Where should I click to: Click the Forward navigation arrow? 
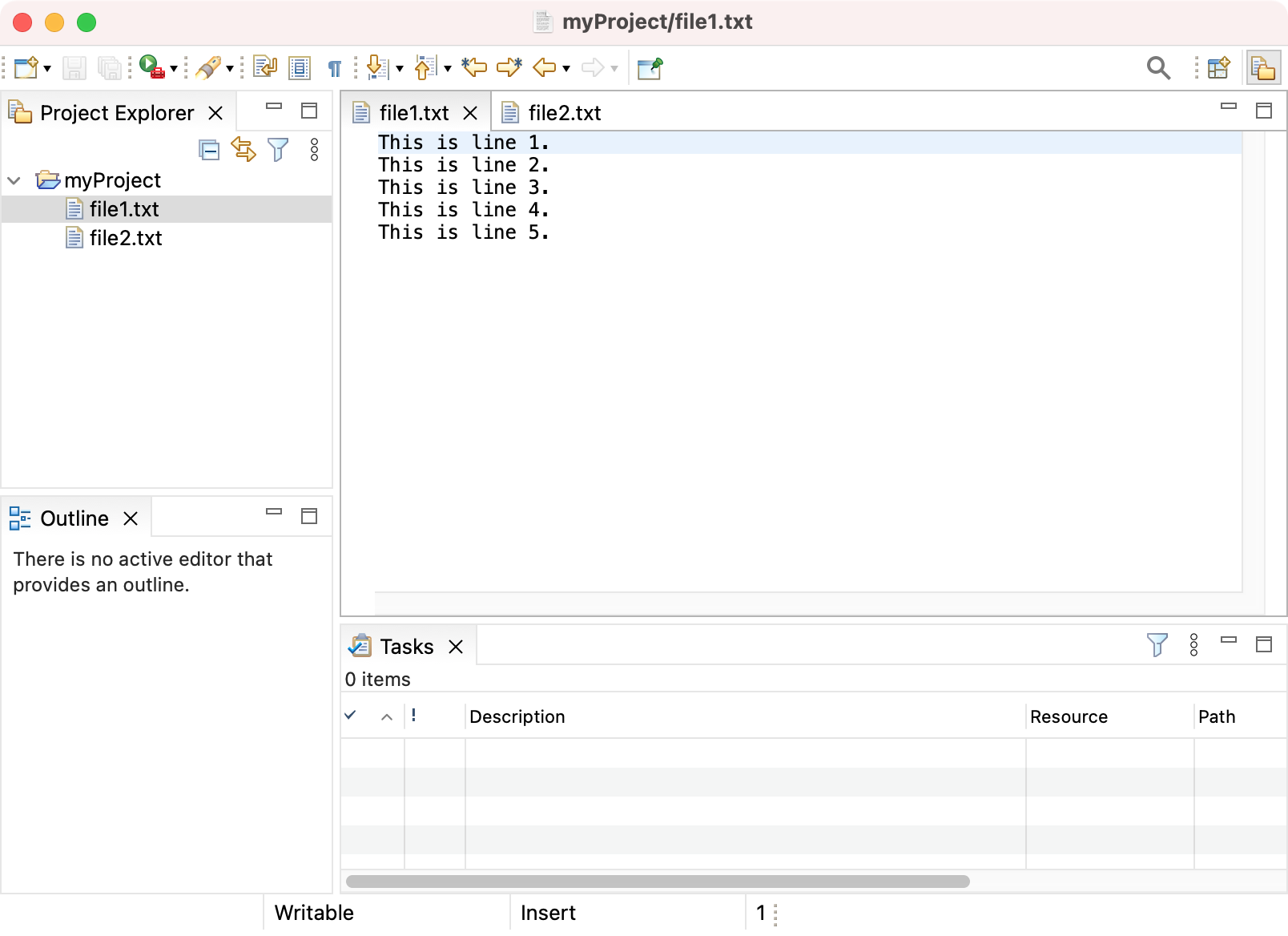tap(593, 68)
